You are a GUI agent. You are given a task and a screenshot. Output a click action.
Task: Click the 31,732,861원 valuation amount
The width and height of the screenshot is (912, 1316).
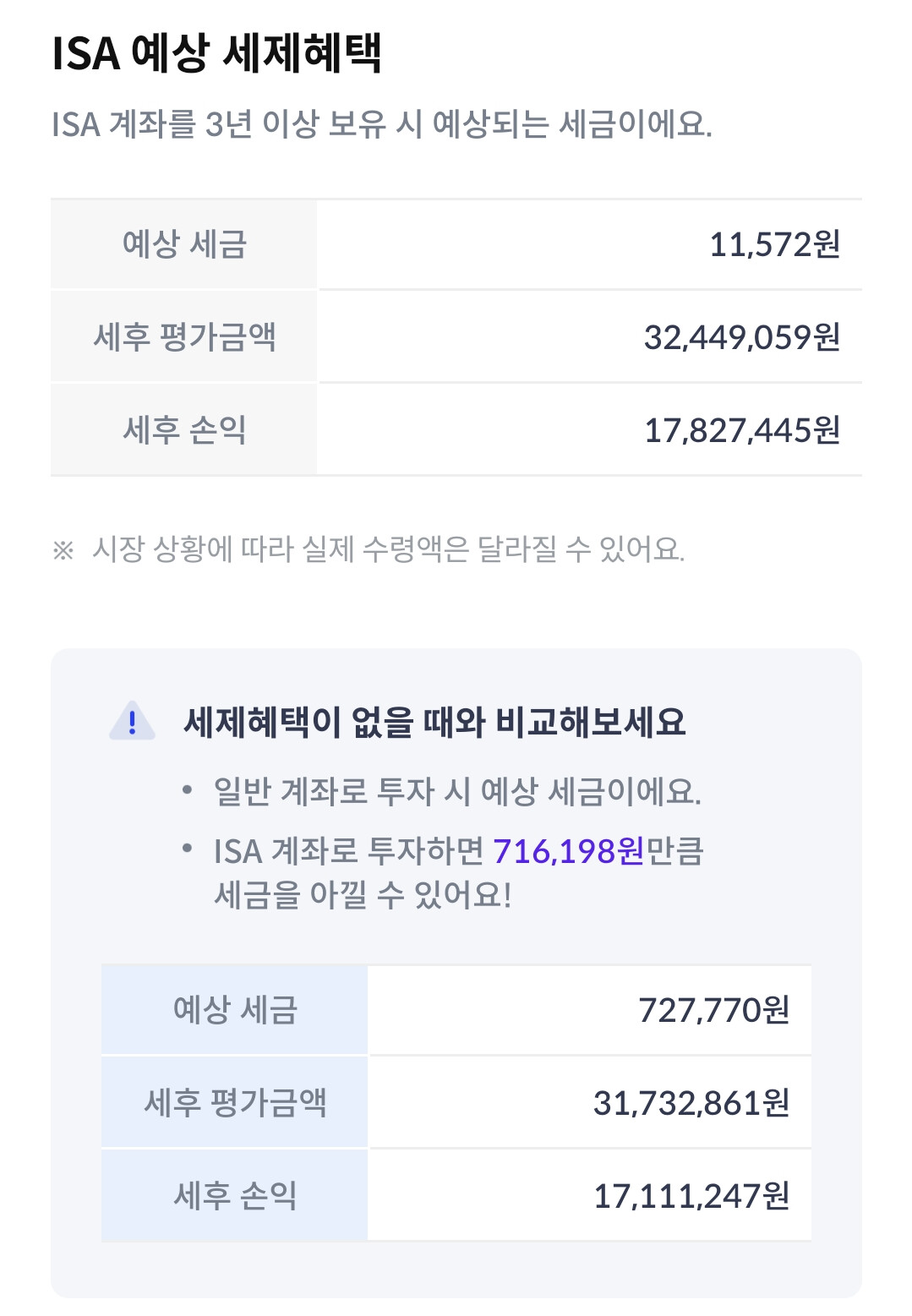(691, 1103)
